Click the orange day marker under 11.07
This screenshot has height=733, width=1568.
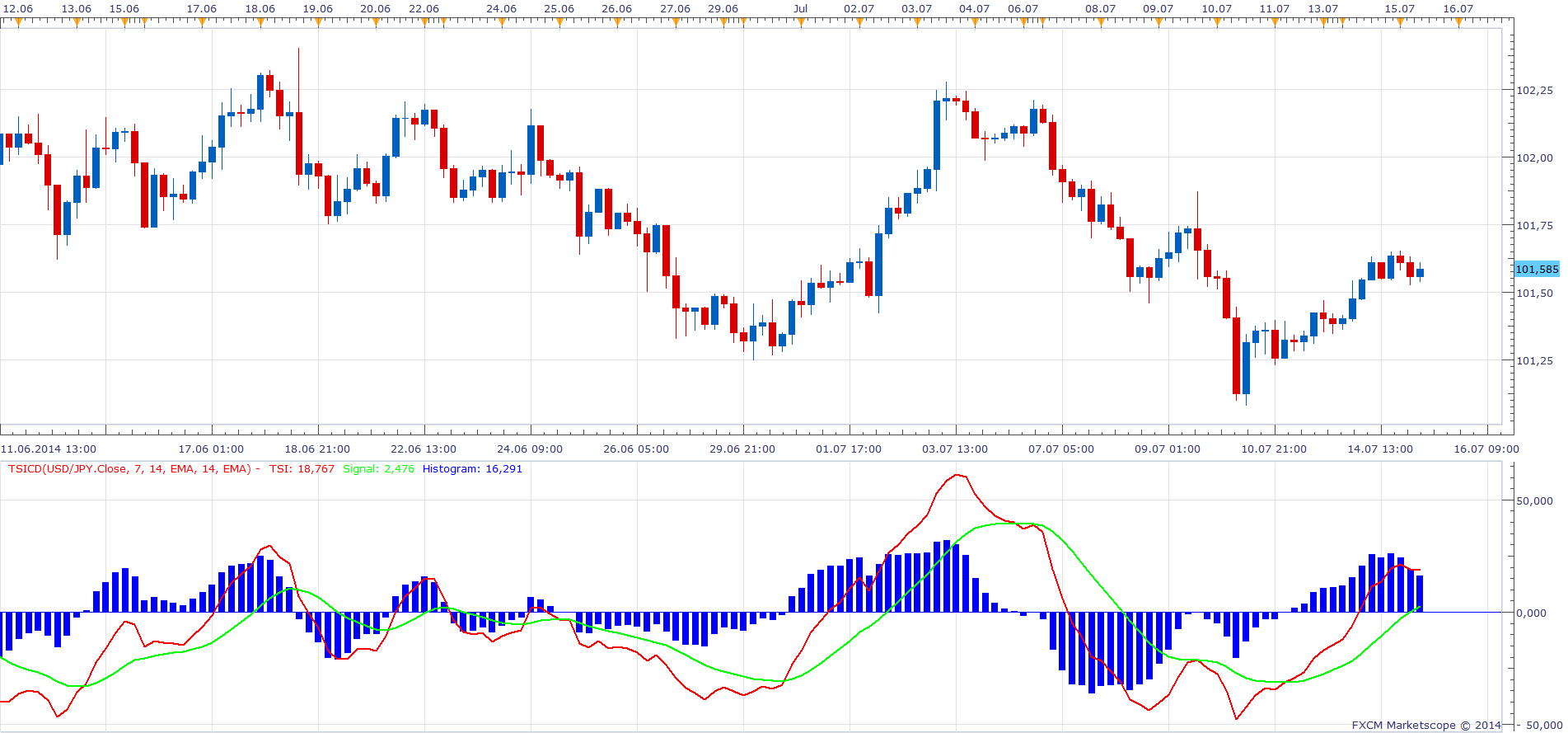coord(1275,23)
